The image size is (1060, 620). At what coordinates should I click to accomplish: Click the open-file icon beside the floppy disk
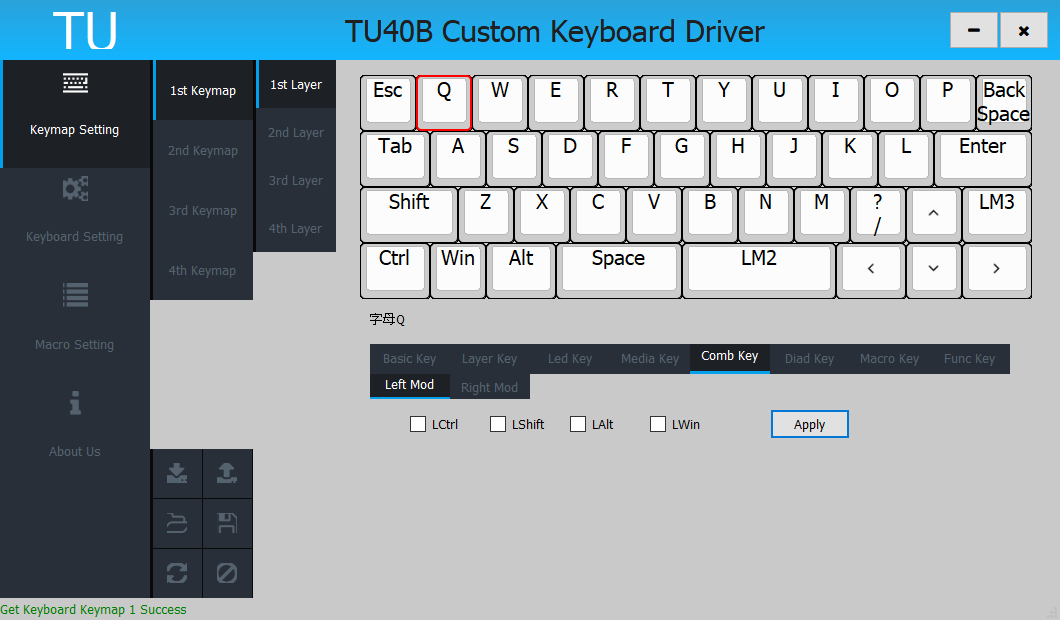pyautogui.click(x=177, y=523)
